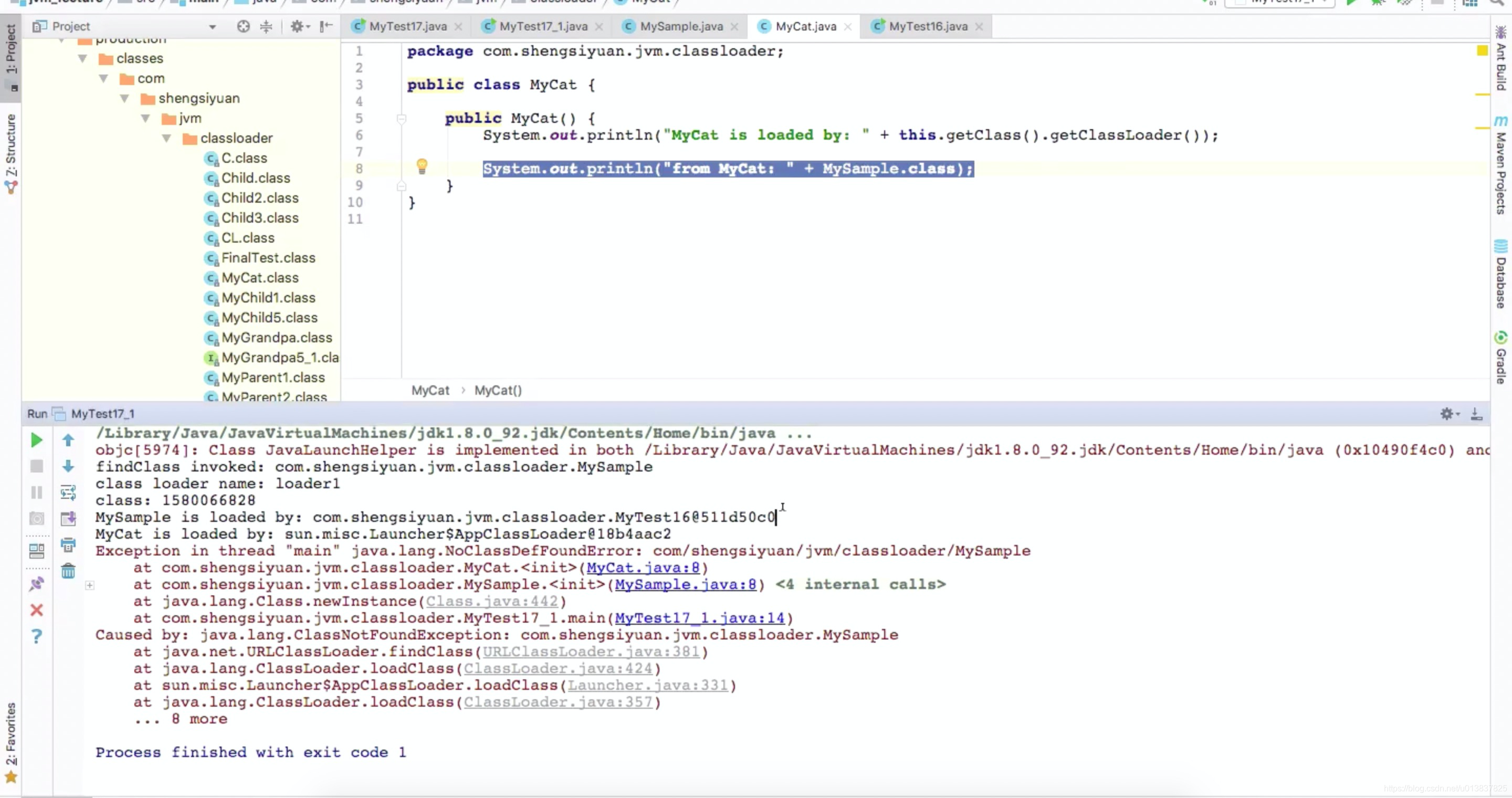Screen dimensions: 1512x798
Task: Close the MySample.java tab
Action: click(x=734, y=27)
